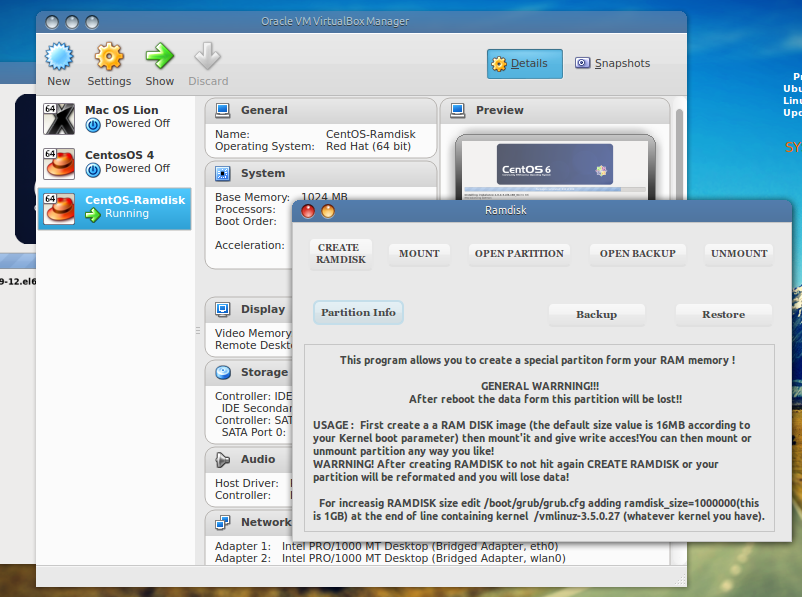Click the System section chip icon
Viewport: 802px width, 597px height.
[222, 173]
